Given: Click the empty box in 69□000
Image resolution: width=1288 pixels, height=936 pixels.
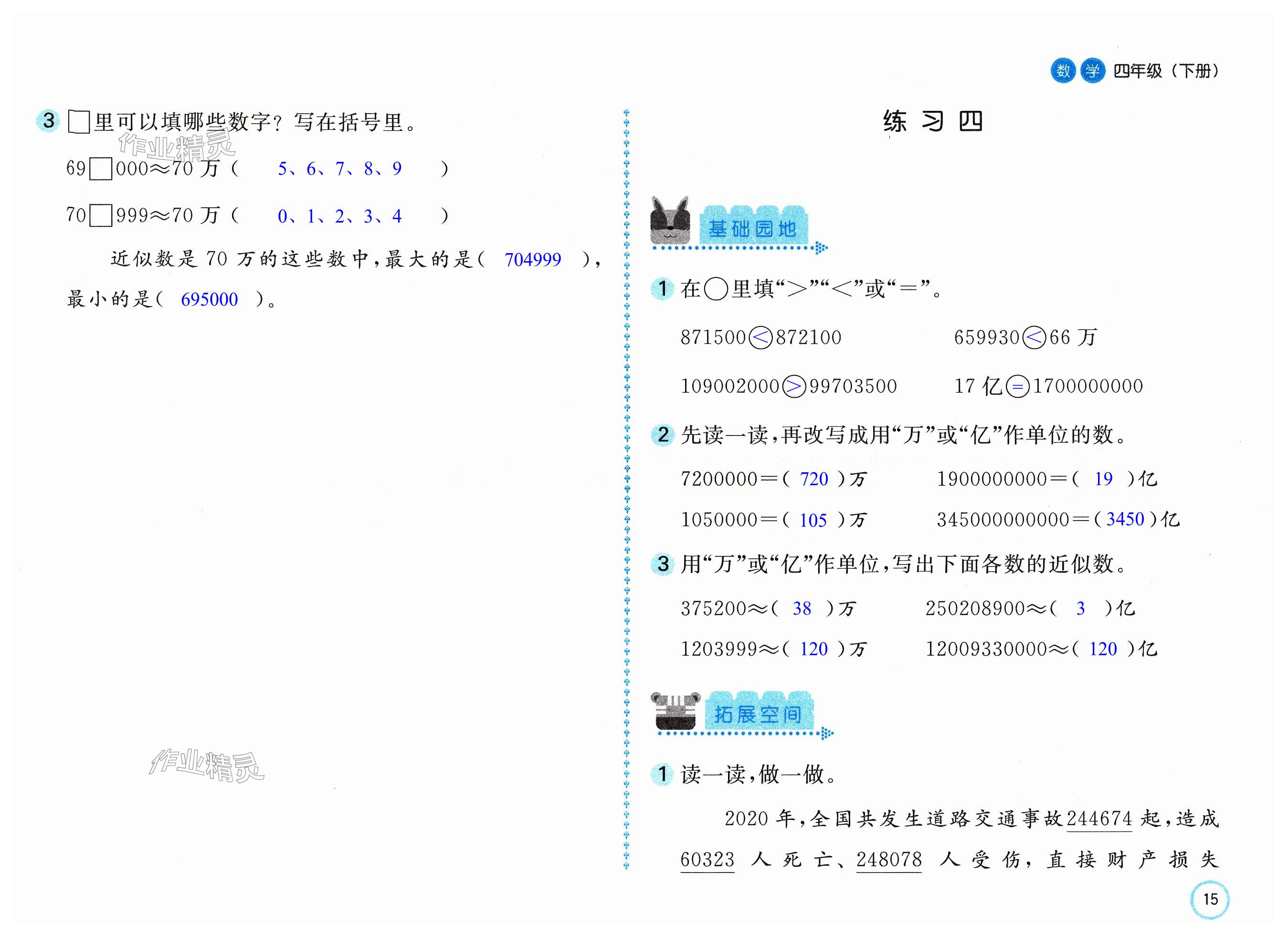Looking at the screenshot, I should [101, 169].
